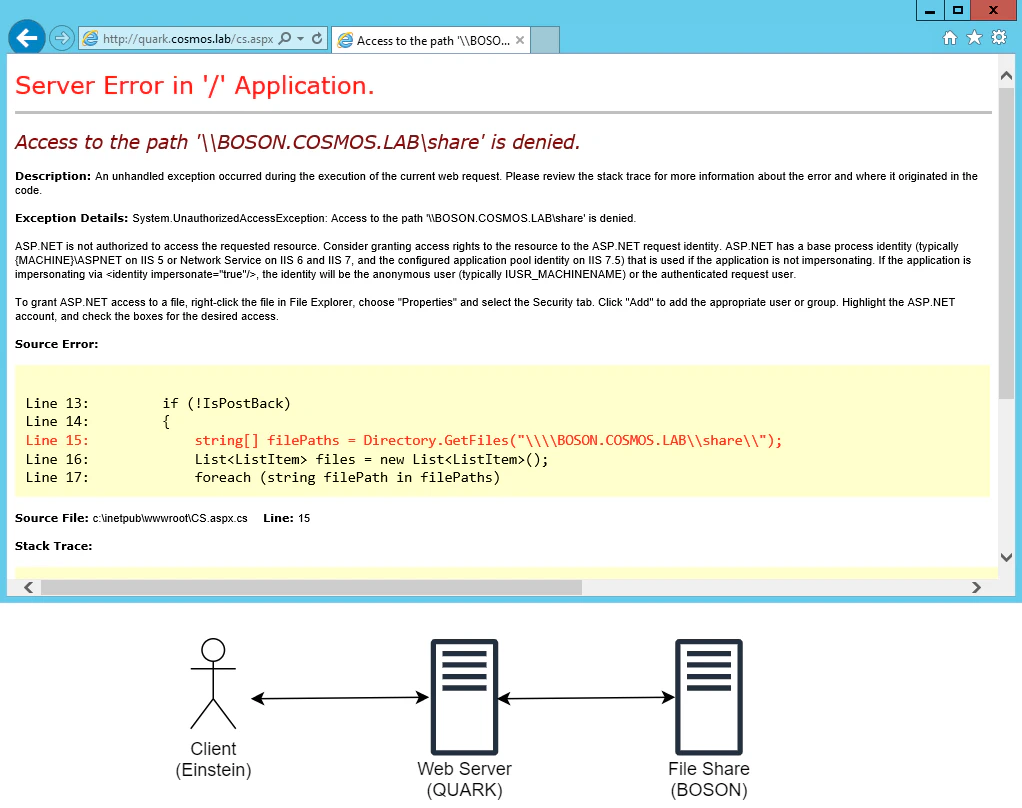This screenshot has height=808, width=1022.
Task: Open the Tools gear menu
Action: 999,38
